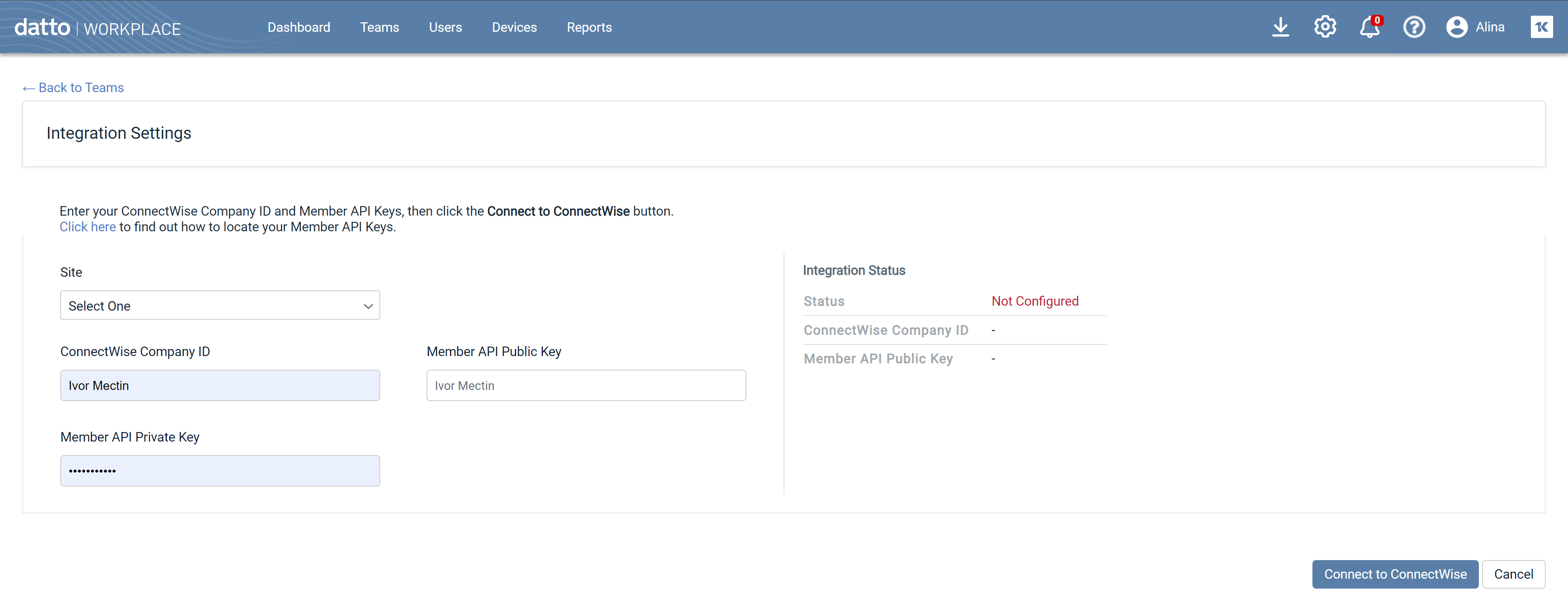Viewport: 1568px width, 601px height.
Task: Click the Site dropdown chevron arrow
Action: point(368,306)
